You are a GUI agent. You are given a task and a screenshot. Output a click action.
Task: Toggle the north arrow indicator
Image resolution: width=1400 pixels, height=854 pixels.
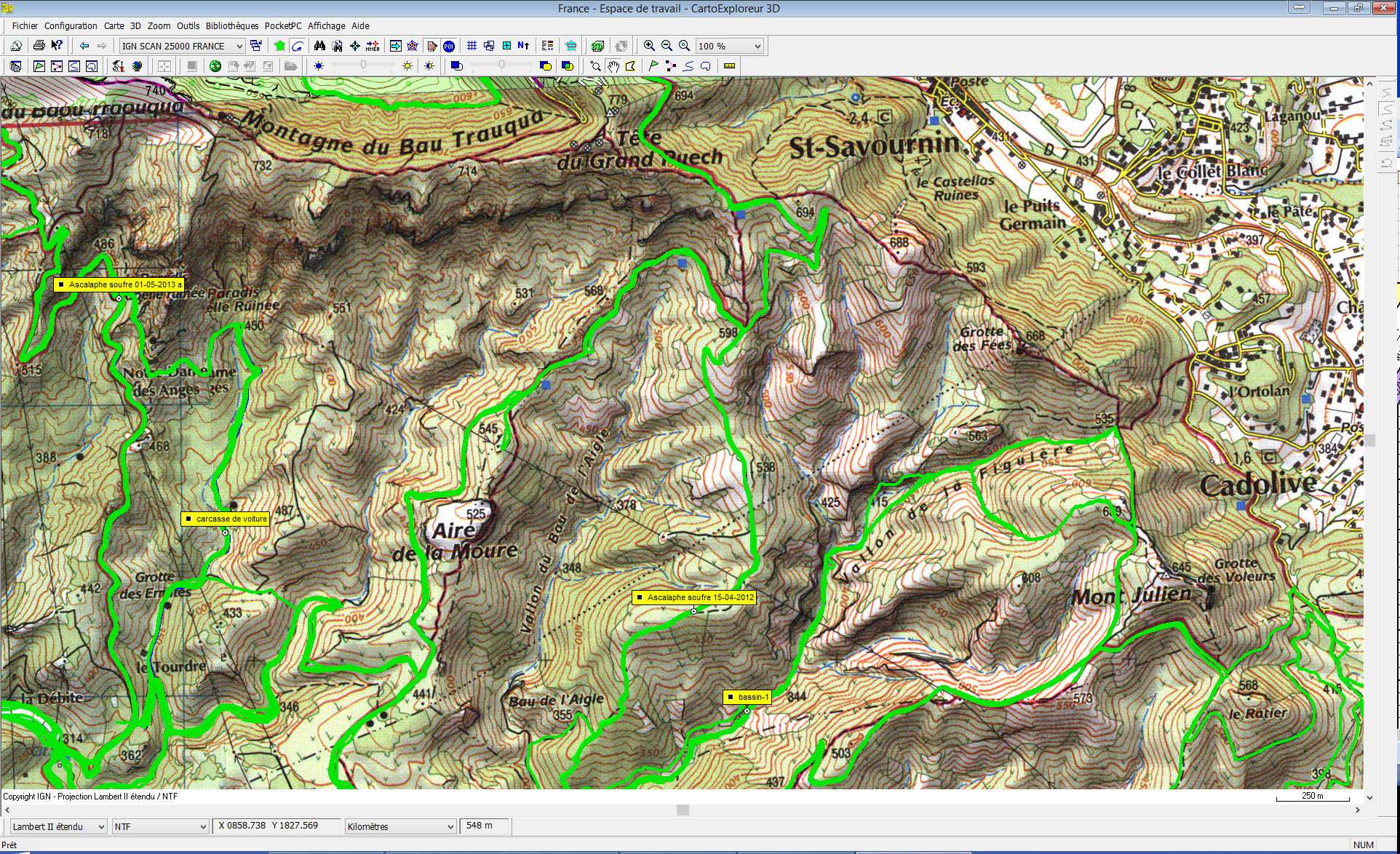click(524, 46)
